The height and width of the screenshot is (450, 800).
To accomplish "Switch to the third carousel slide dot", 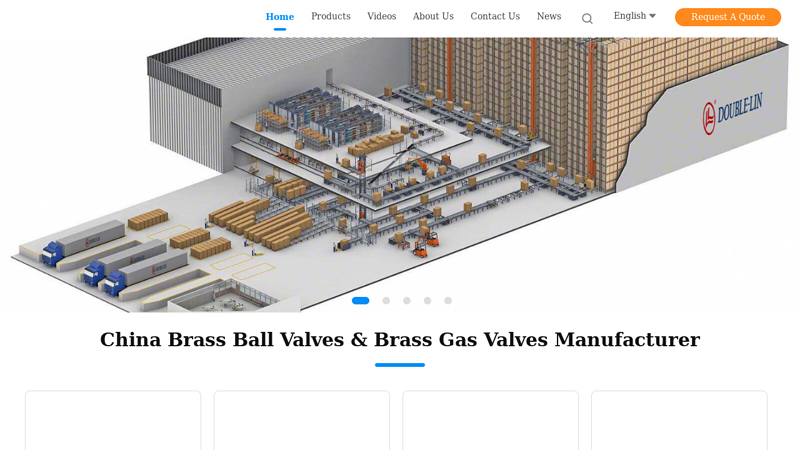I will pyautogui.click(x=407, y=301).
